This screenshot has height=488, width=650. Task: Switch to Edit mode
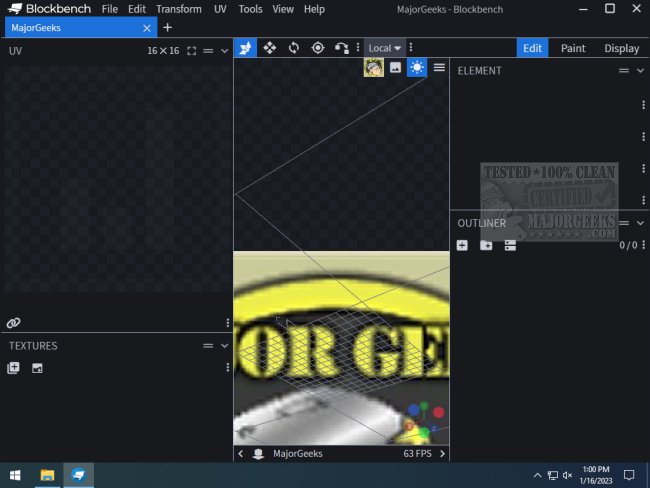click(x=532, y=48)
